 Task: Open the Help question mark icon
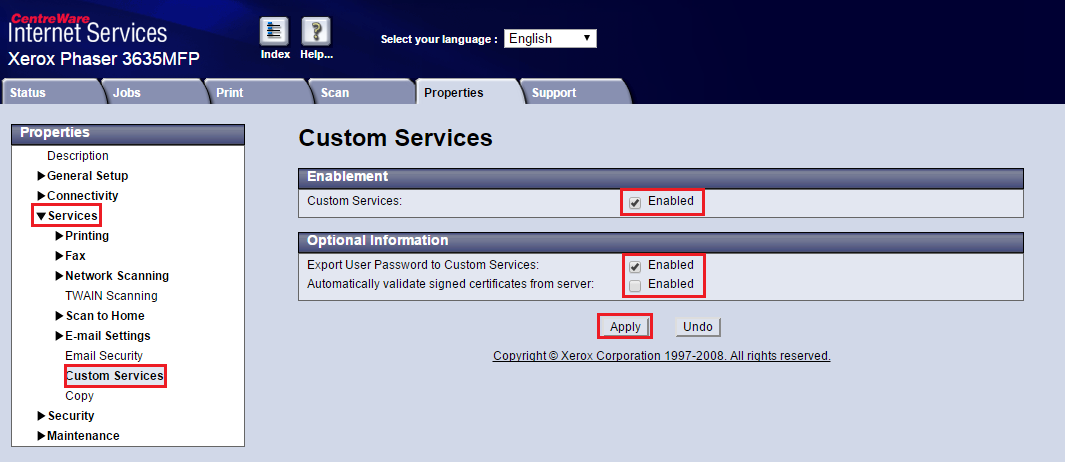click(x=316, y=32)
